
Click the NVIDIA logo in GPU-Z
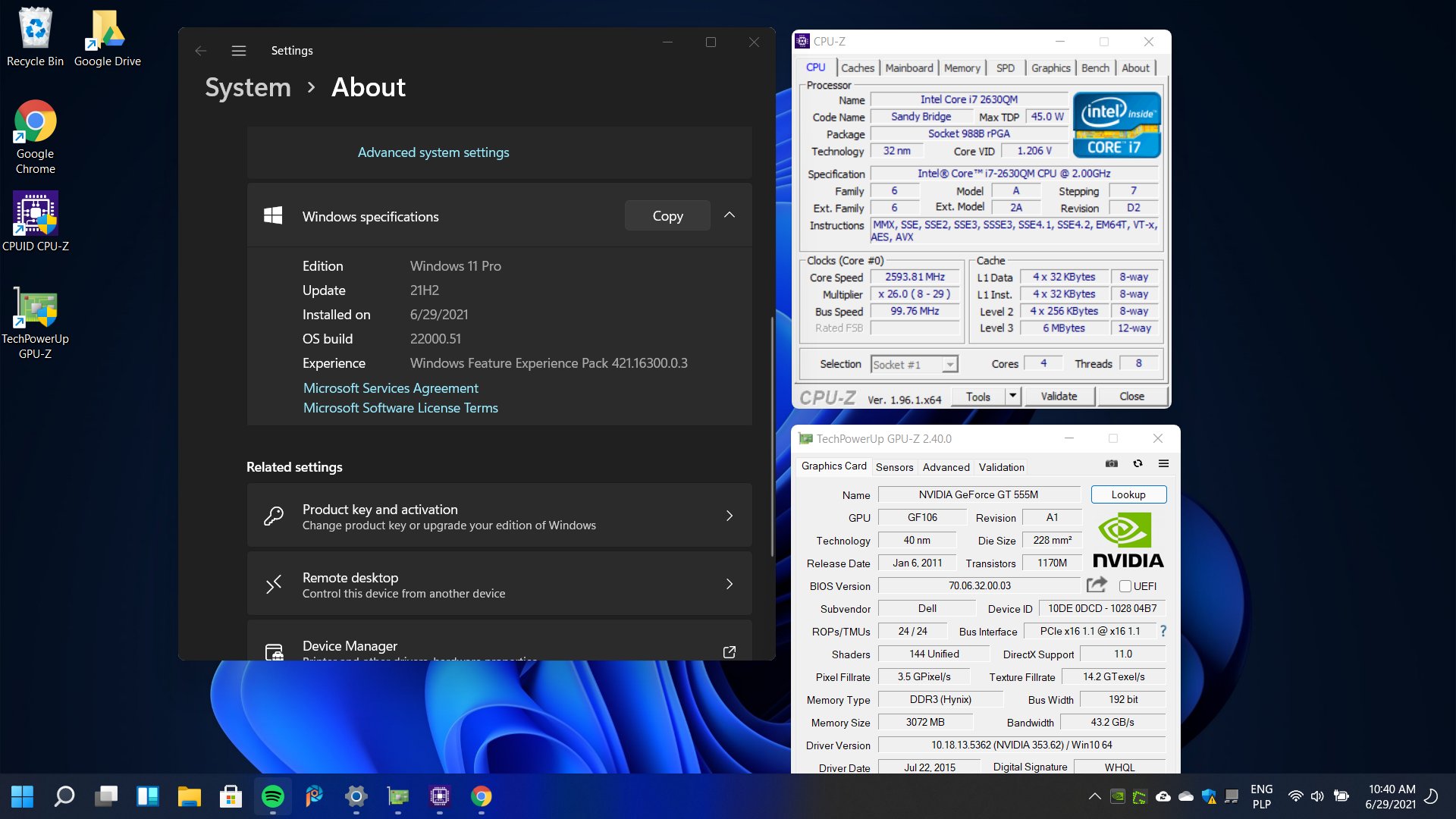(x=1128, y=540)
